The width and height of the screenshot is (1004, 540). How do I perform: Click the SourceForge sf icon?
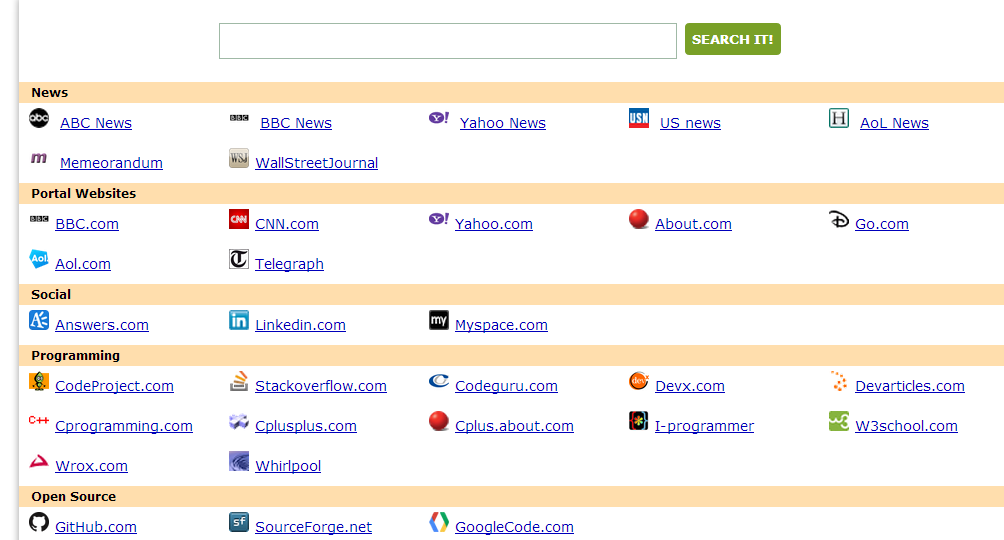tap(239, 522)
